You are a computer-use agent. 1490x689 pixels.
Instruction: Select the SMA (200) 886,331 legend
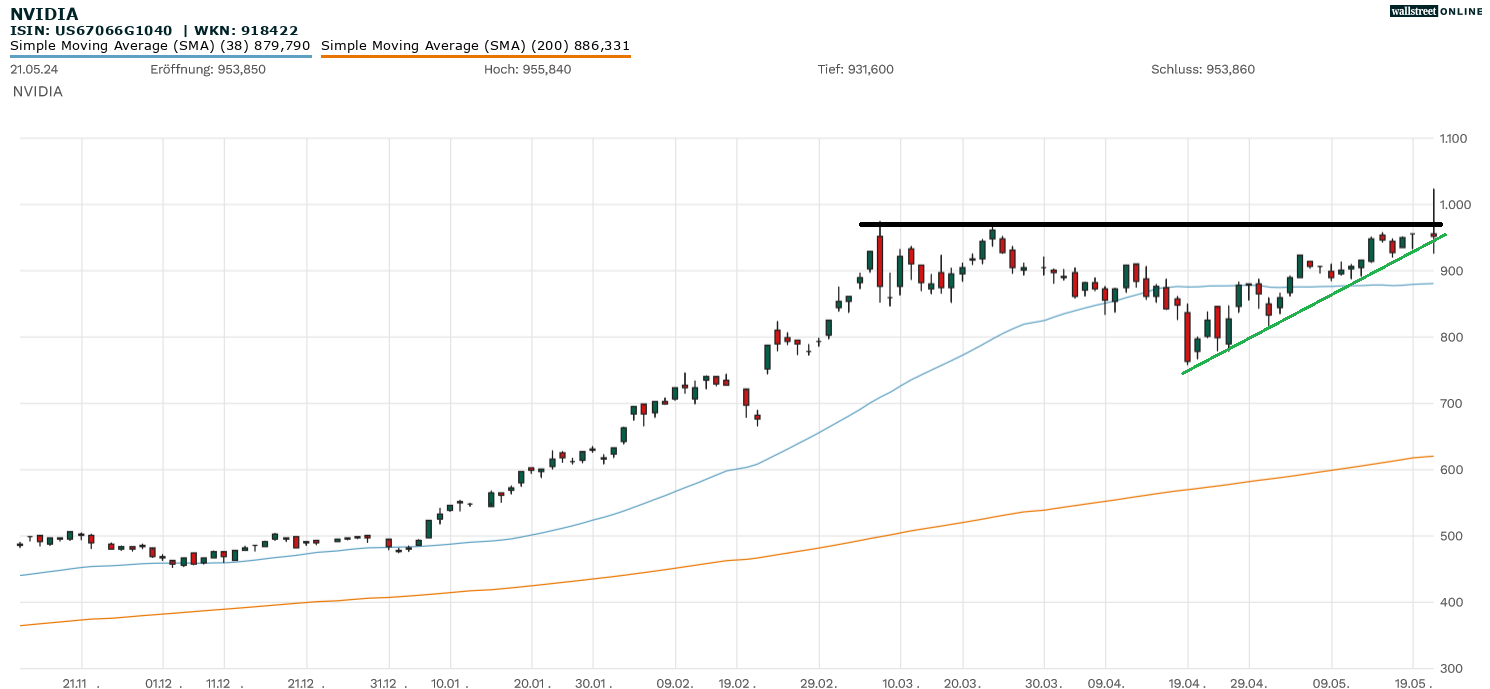coord(475,46)
